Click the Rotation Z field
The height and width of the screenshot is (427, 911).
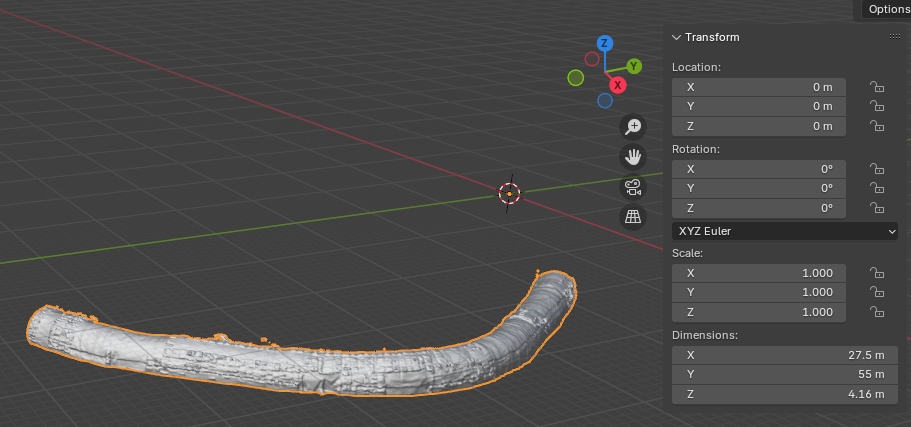tap(759, 208)
